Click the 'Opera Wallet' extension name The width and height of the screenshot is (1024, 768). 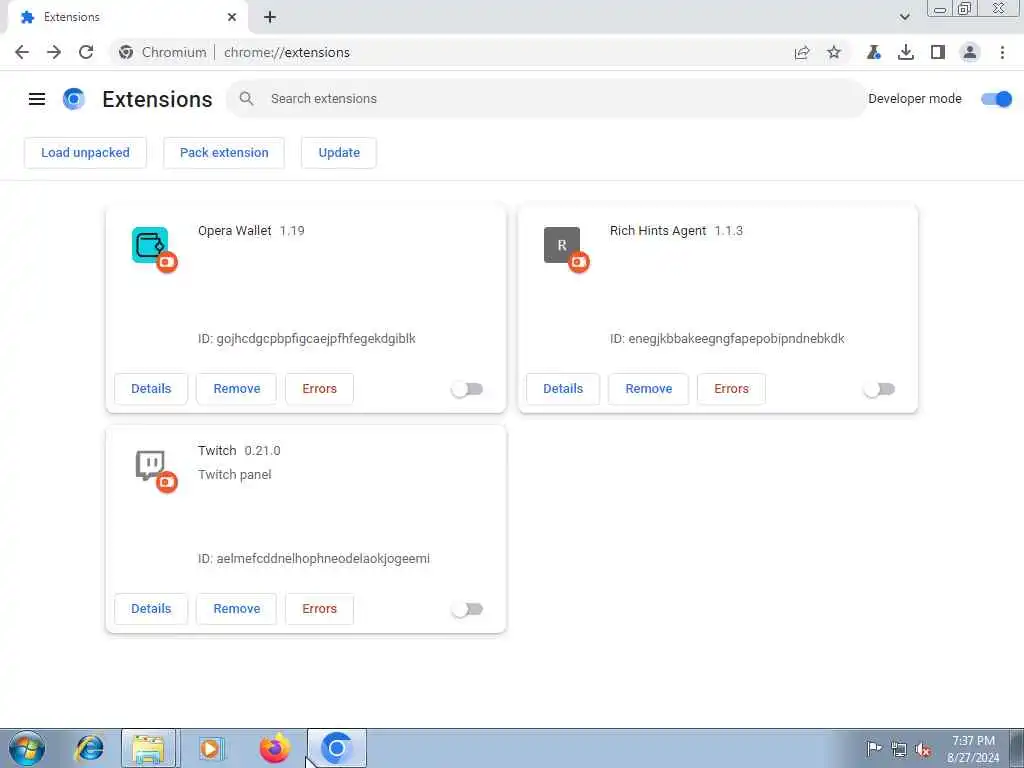(234, 231)
